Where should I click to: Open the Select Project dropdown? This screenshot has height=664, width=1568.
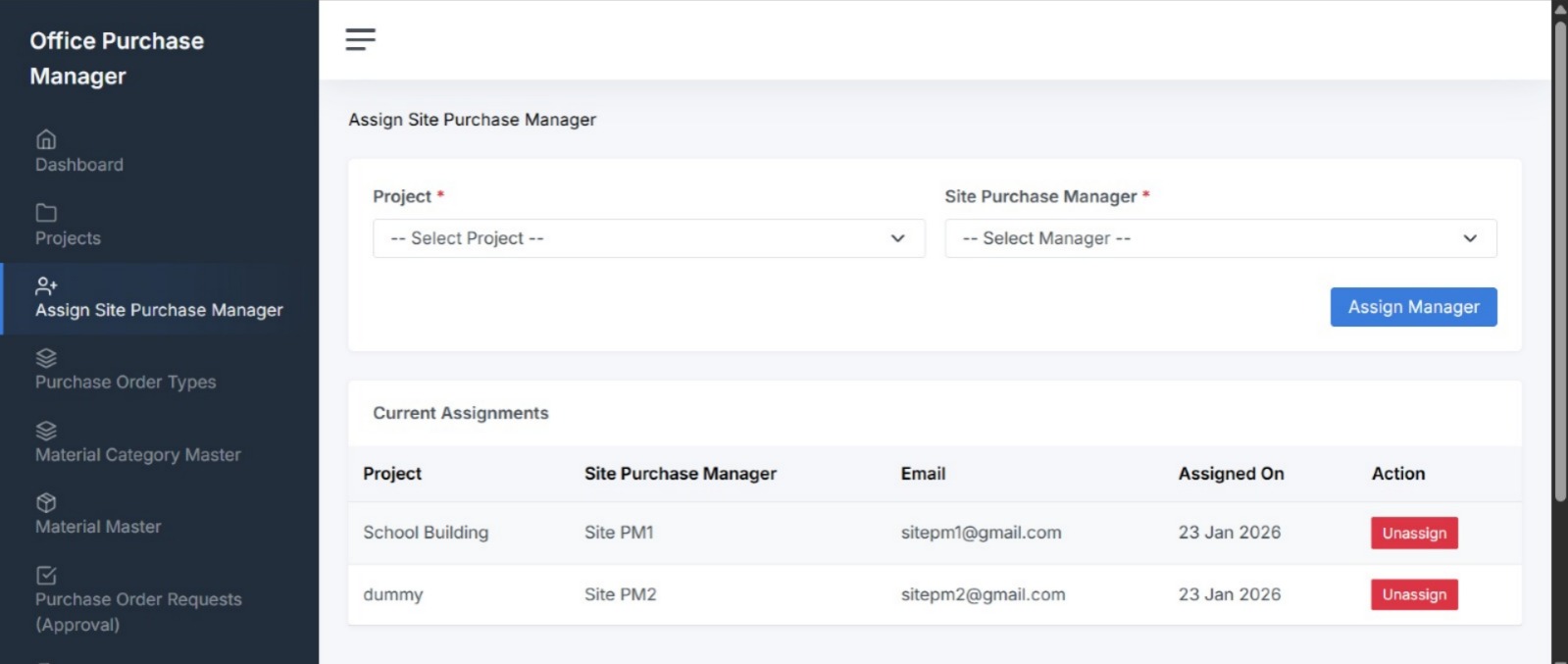click(x=647, y=238)
